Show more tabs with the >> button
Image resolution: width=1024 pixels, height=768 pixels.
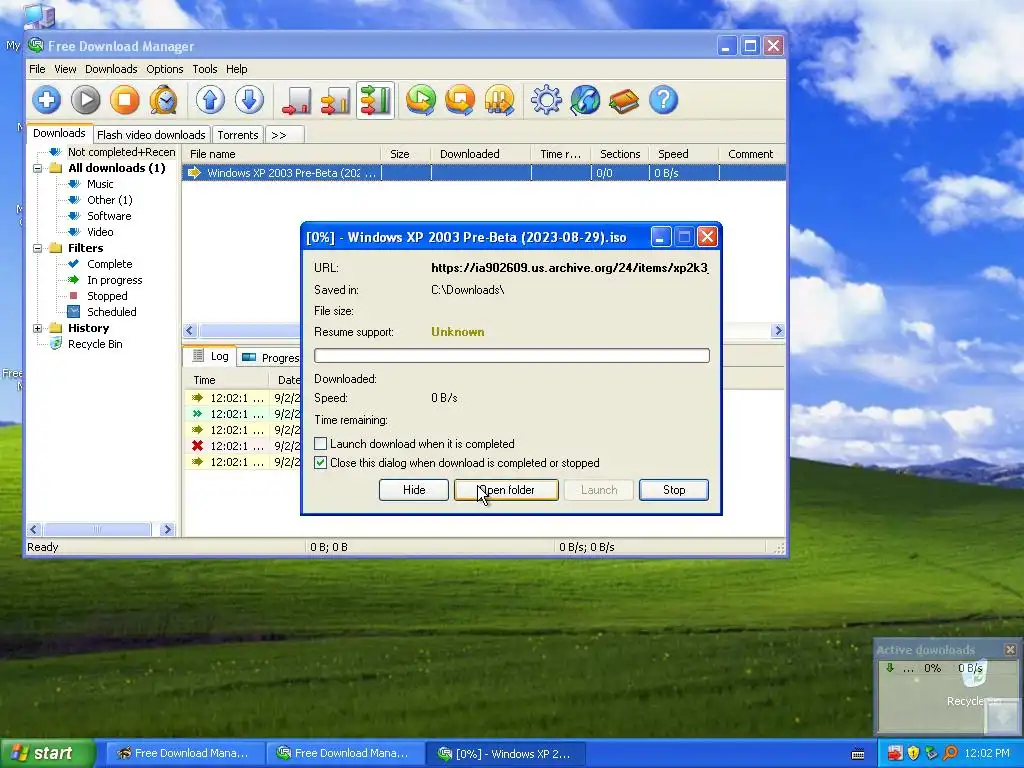coord(285,135)
